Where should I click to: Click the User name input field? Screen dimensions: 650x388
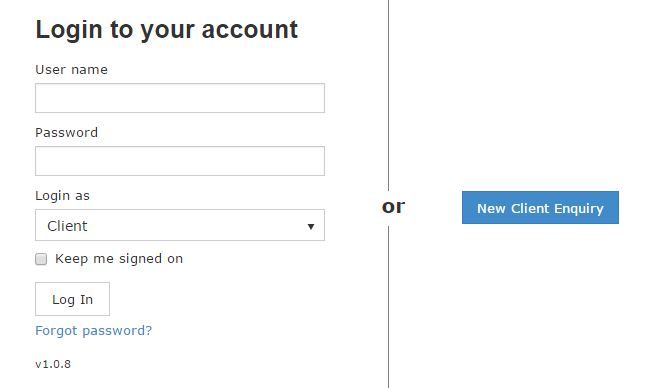click(180, 98)
